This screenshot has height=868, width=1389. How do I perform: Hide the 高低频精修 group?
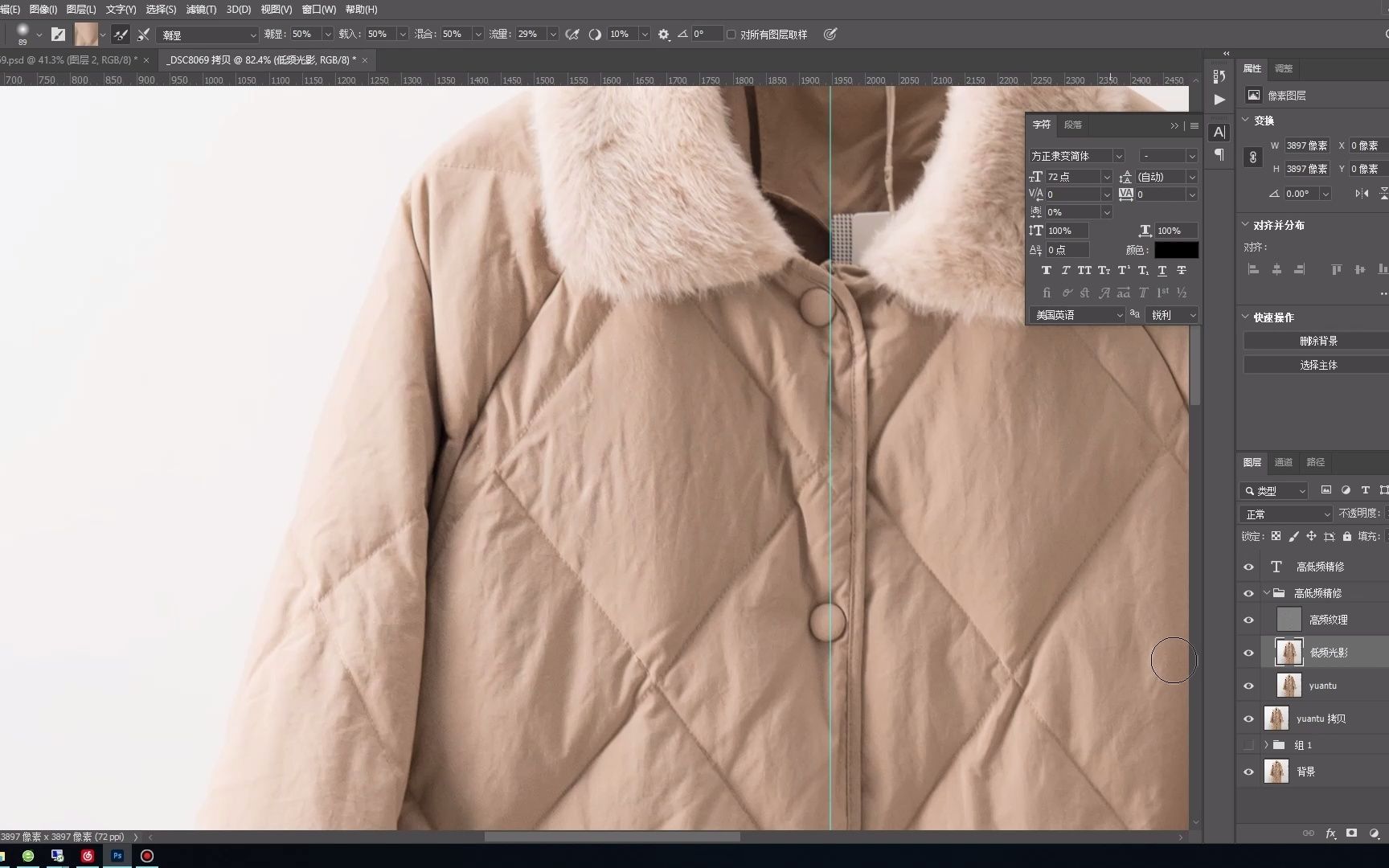point(1248,593)
